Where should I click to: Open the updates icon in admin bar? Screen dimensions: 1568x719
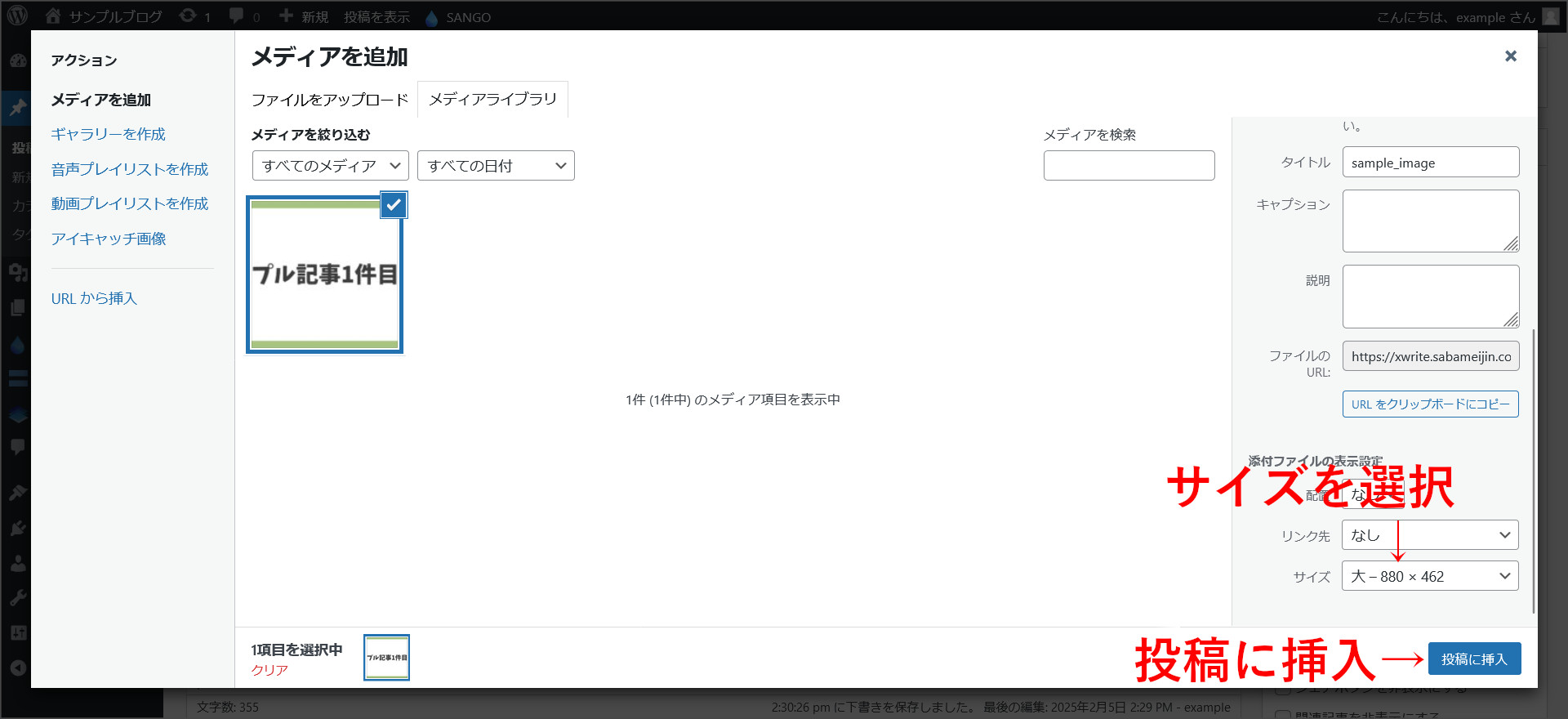click(x=188, y=16)
